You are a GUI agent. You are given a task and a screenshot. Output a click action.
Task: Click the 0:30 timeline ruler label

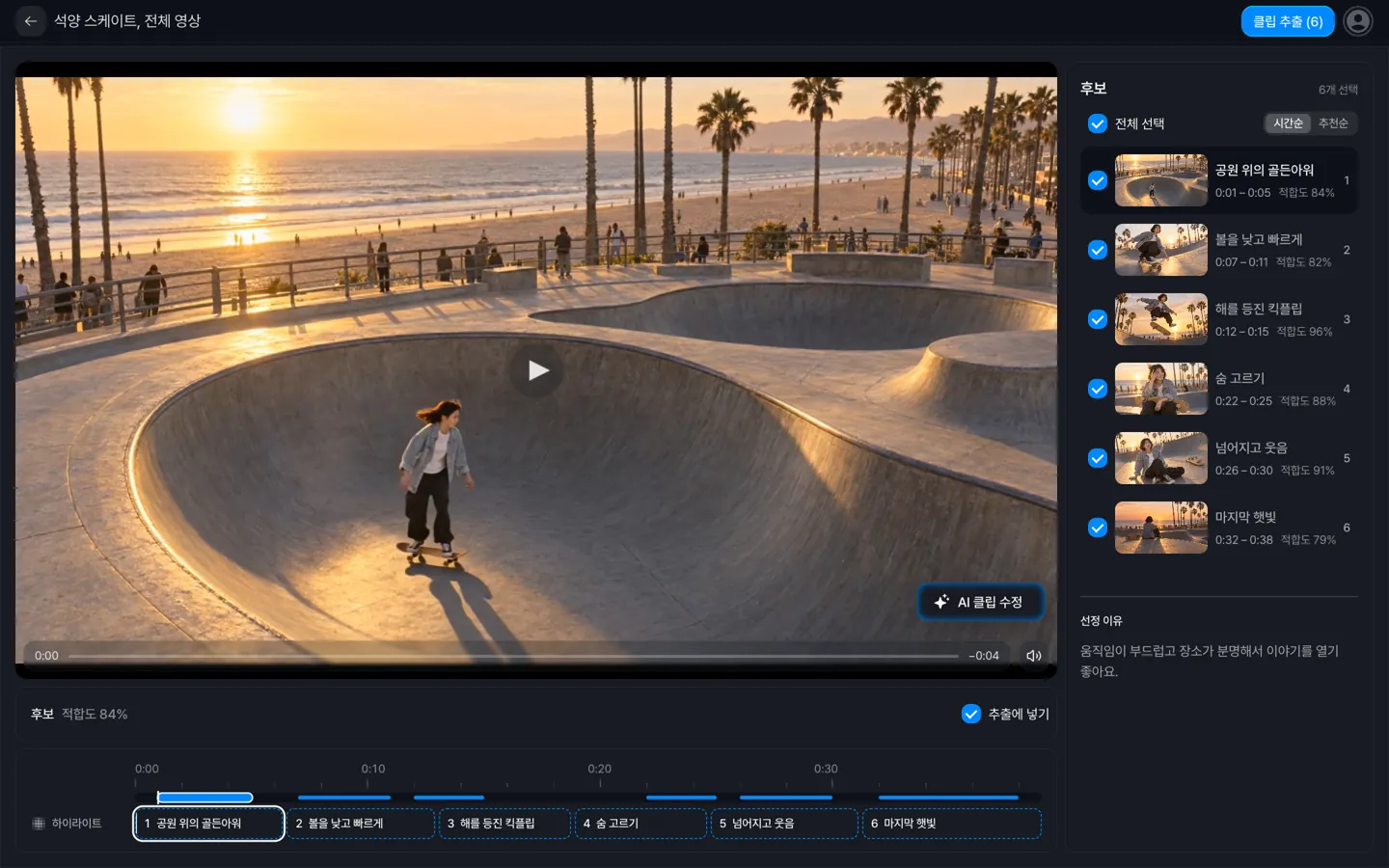tap(826, 769)
